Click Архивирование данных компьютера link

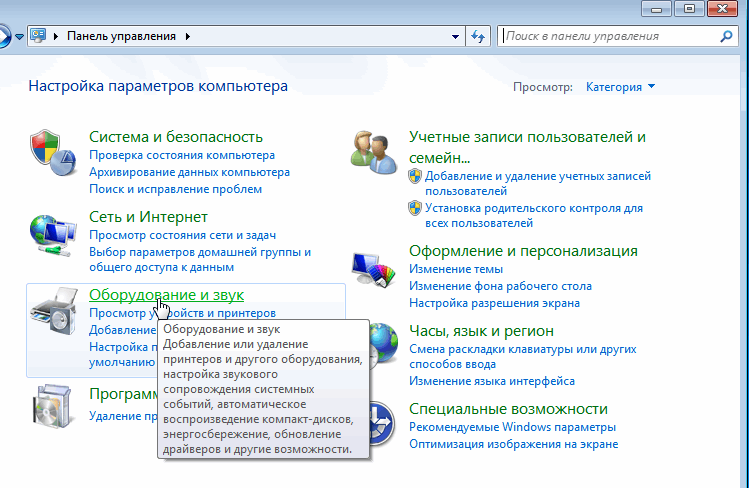pos(189,172)
